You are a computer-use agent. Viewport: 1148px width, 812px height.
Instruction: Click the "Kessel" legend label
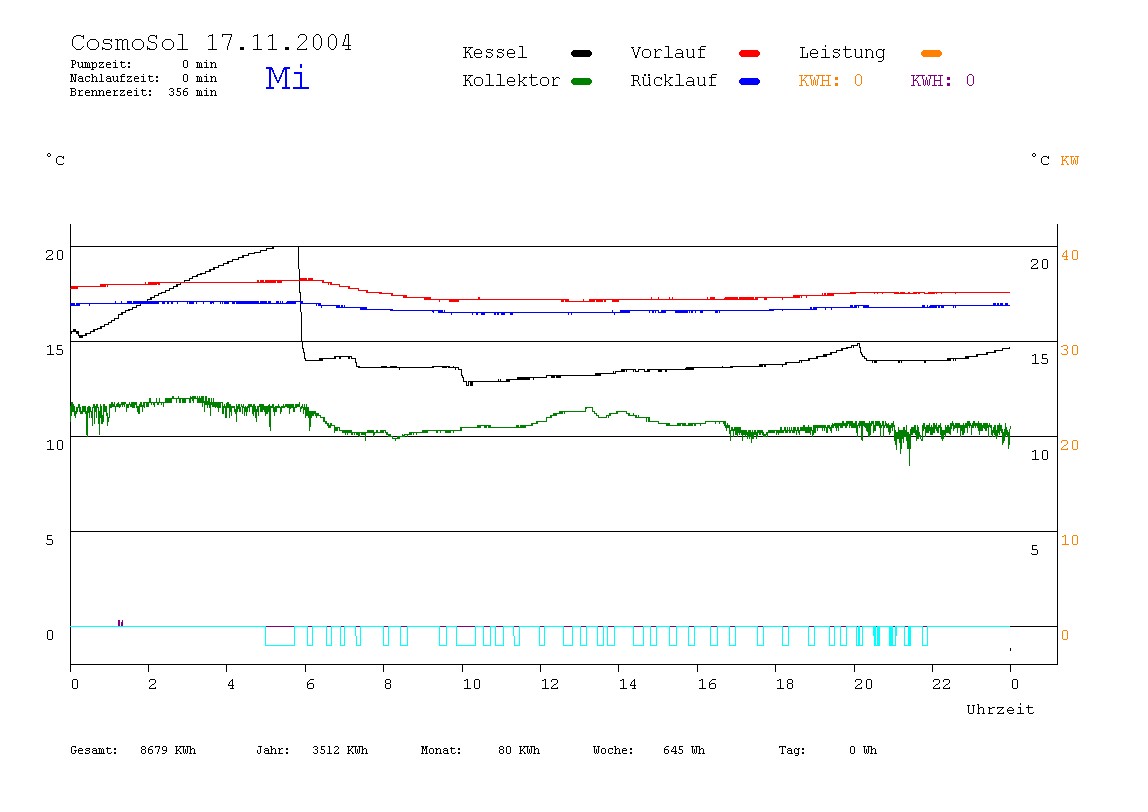(495, 53)
